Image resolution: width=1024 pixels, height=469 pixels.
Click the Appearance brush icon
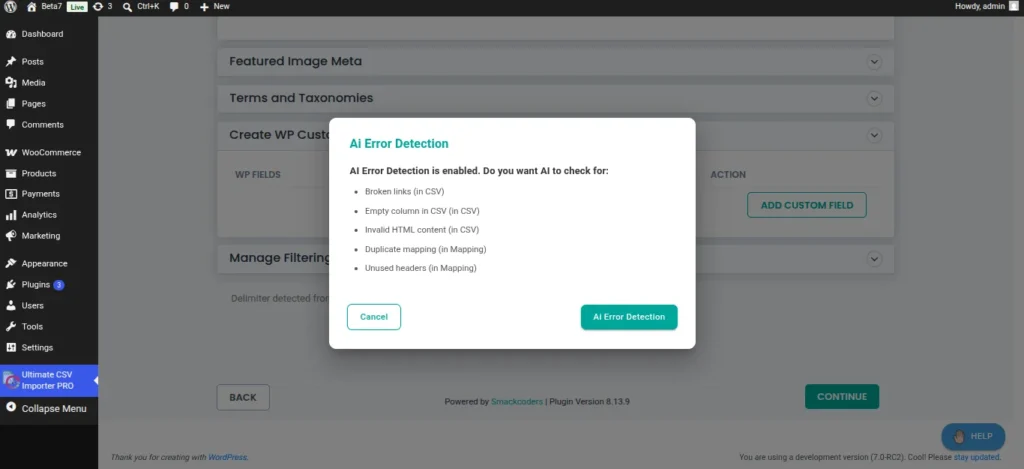(x=10, y=263)
